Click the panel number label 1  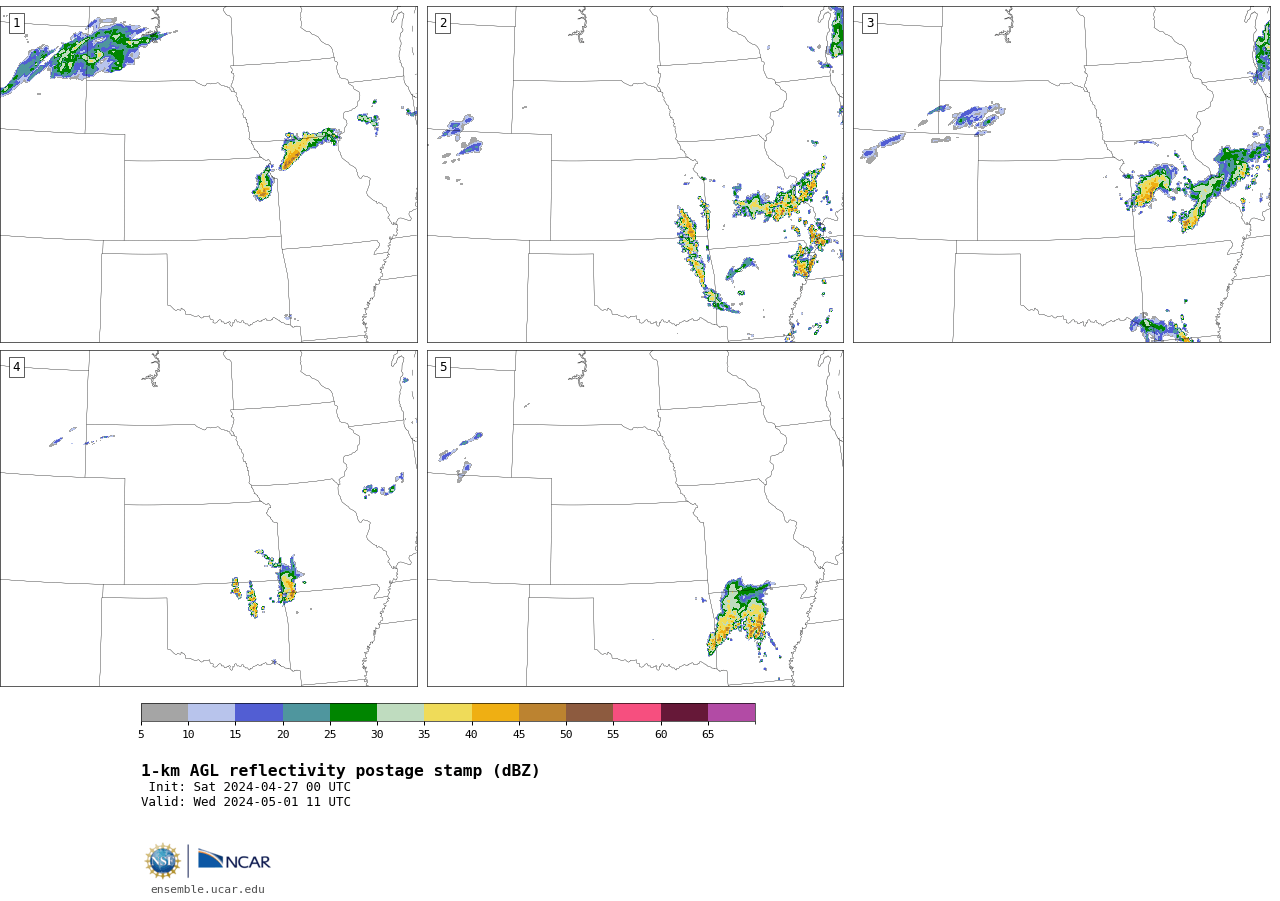point(16,23)
